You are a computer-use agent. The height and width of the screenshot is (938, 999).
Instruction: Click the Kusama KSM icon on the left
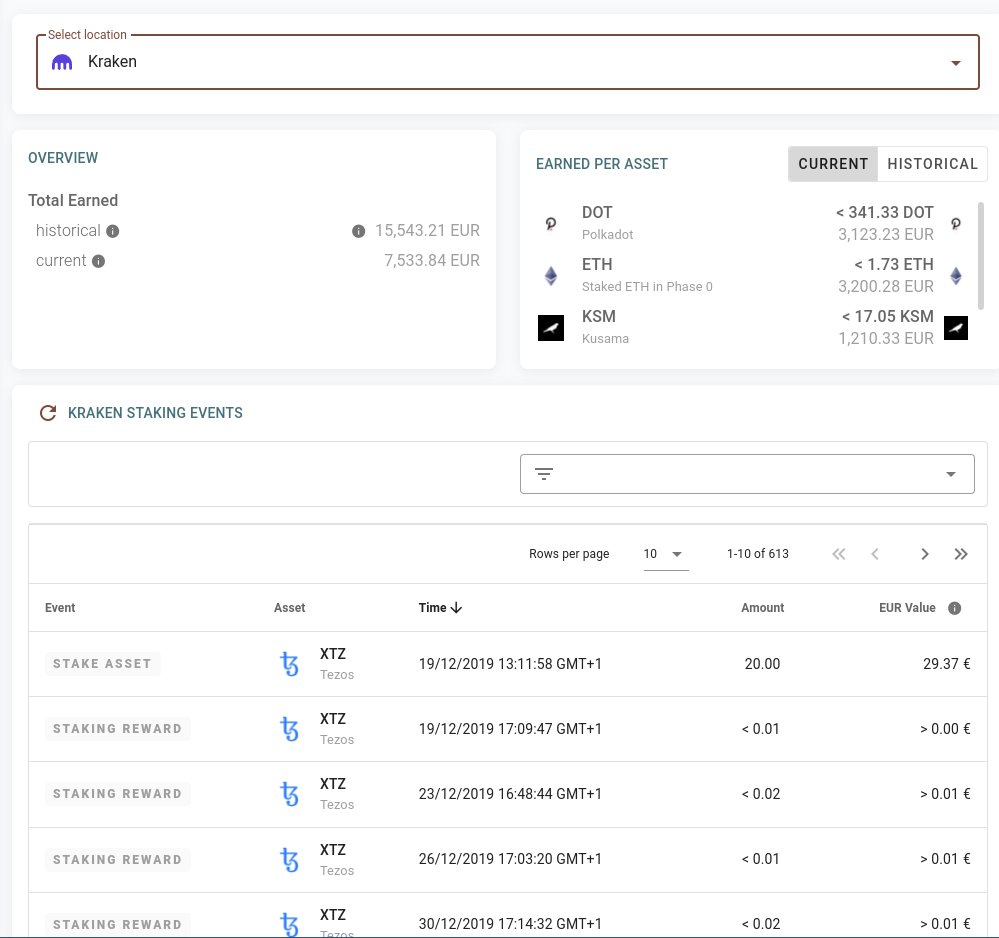[x=551, y=328]
